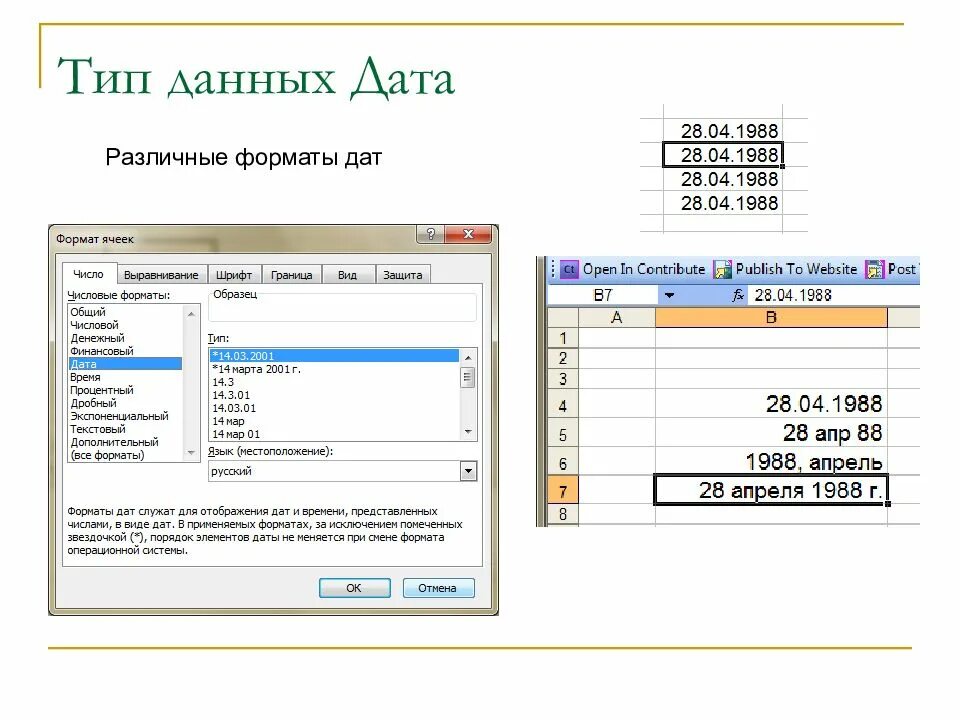The image size is (960, 720).
Task: Click the Тип list scrollbar thumb
Action: tap(468, 377)
